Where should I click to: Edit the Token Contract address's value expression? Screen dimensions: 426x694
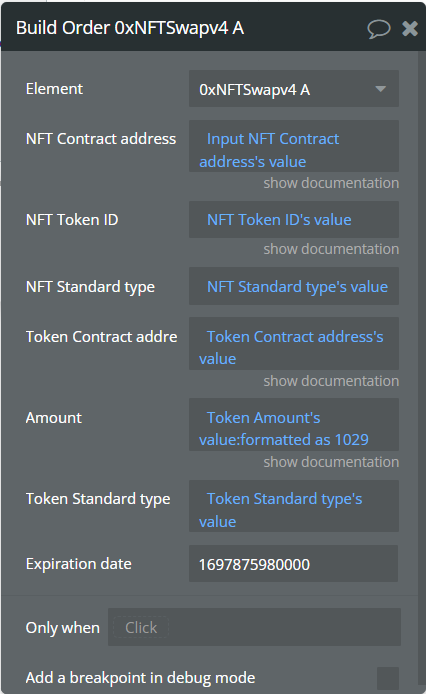[x=294, y=343]
